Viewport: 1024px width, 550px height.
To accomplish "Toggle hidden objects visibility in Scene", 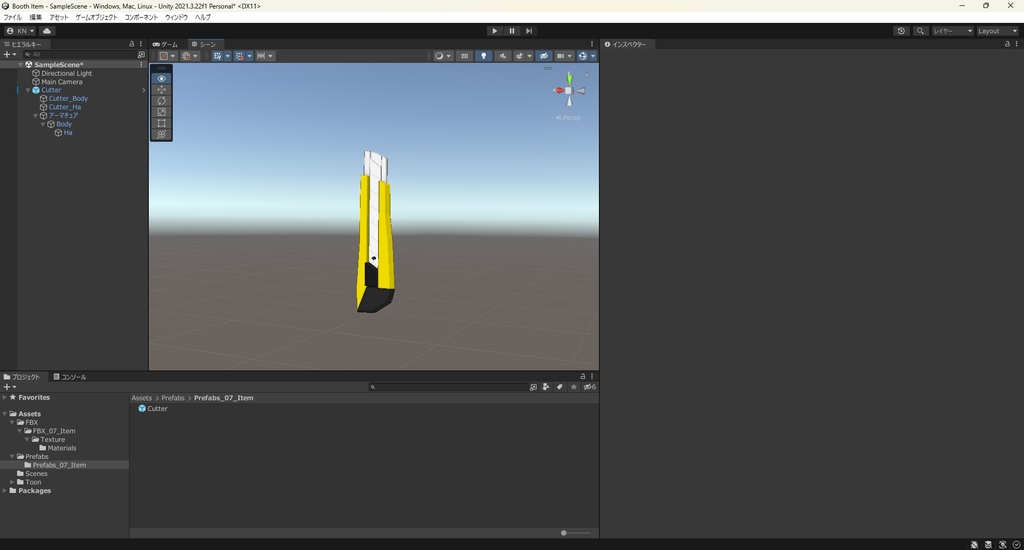I will (543, 56).
